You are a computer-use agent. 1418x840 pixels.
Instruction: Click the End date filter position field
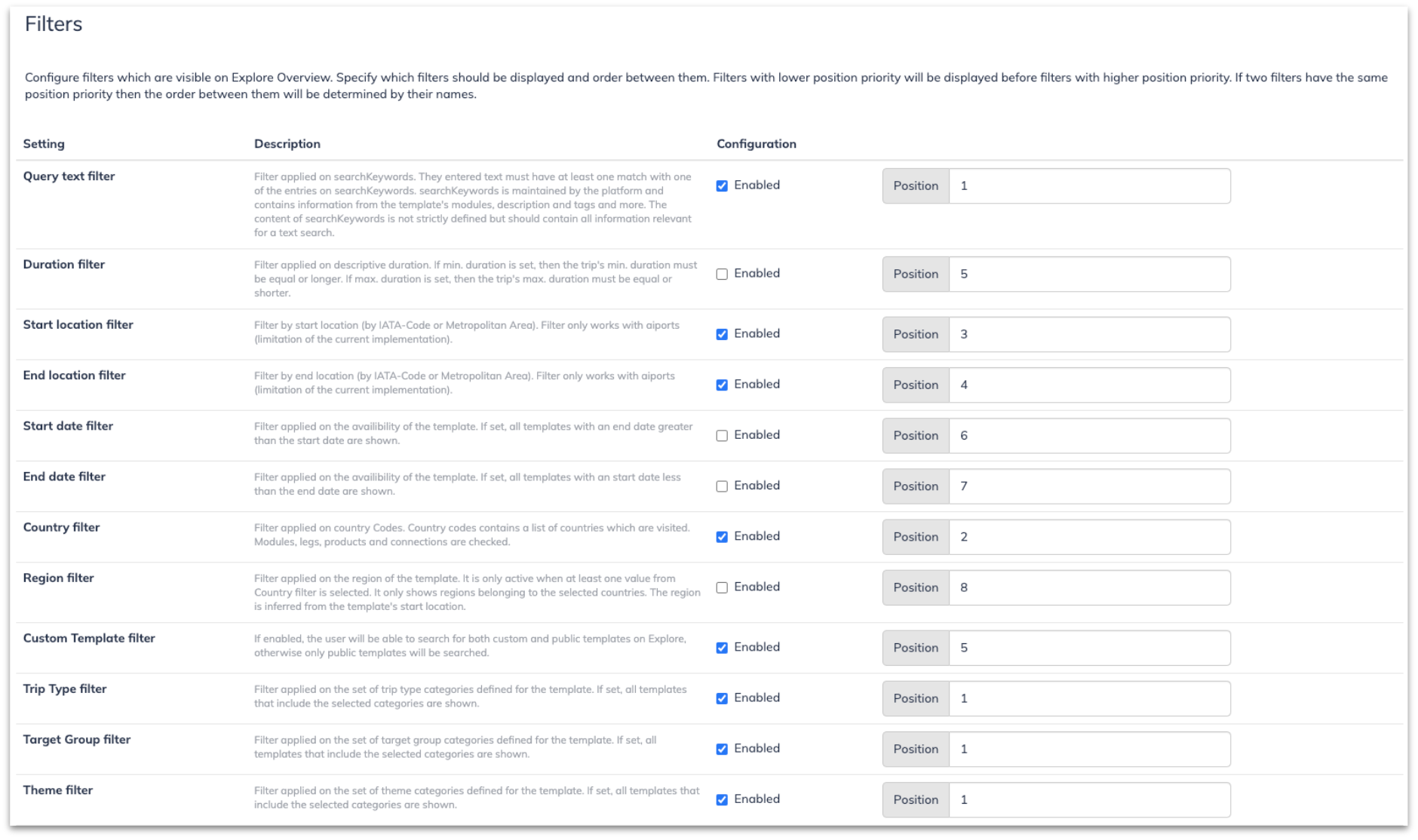click(1089, 486)
